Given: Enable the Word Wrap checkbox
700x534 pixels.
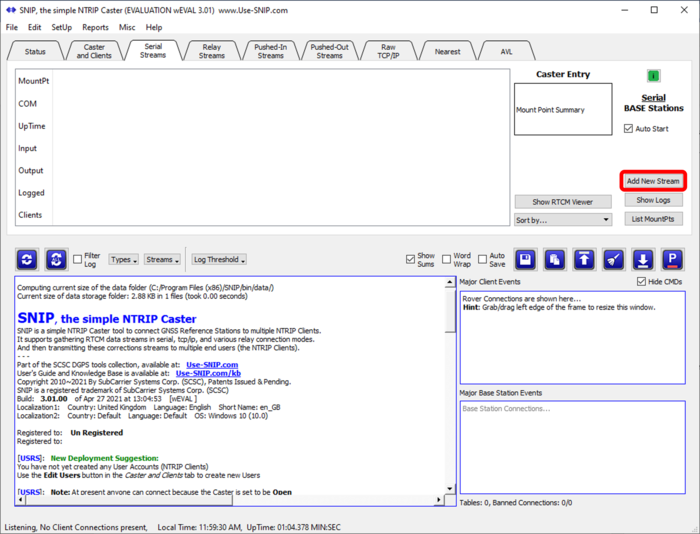Looking at the screenshot, I should click(x=446, y=259).
